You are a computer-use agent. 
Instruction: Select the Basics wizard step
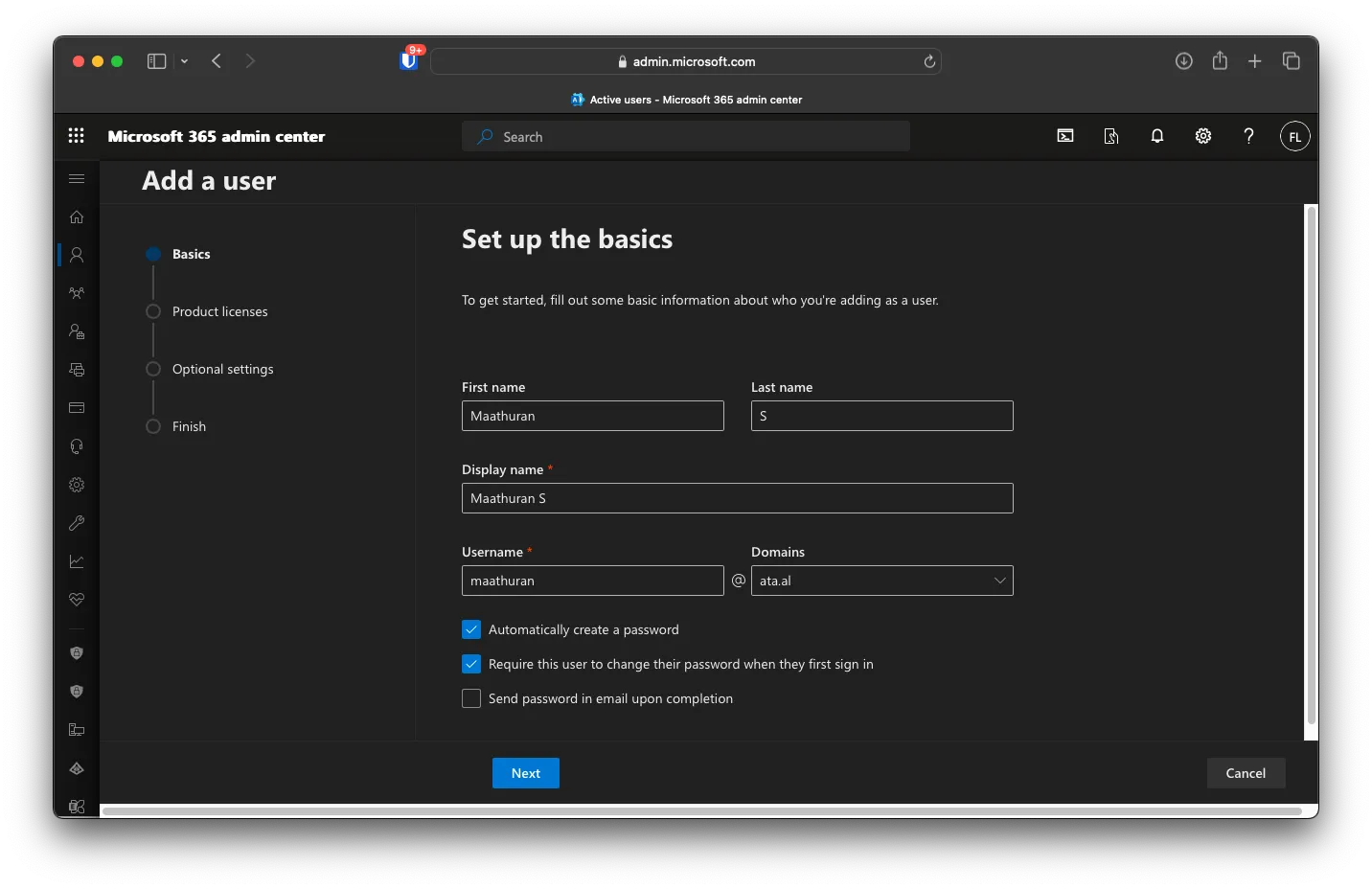tap(191, 254)
